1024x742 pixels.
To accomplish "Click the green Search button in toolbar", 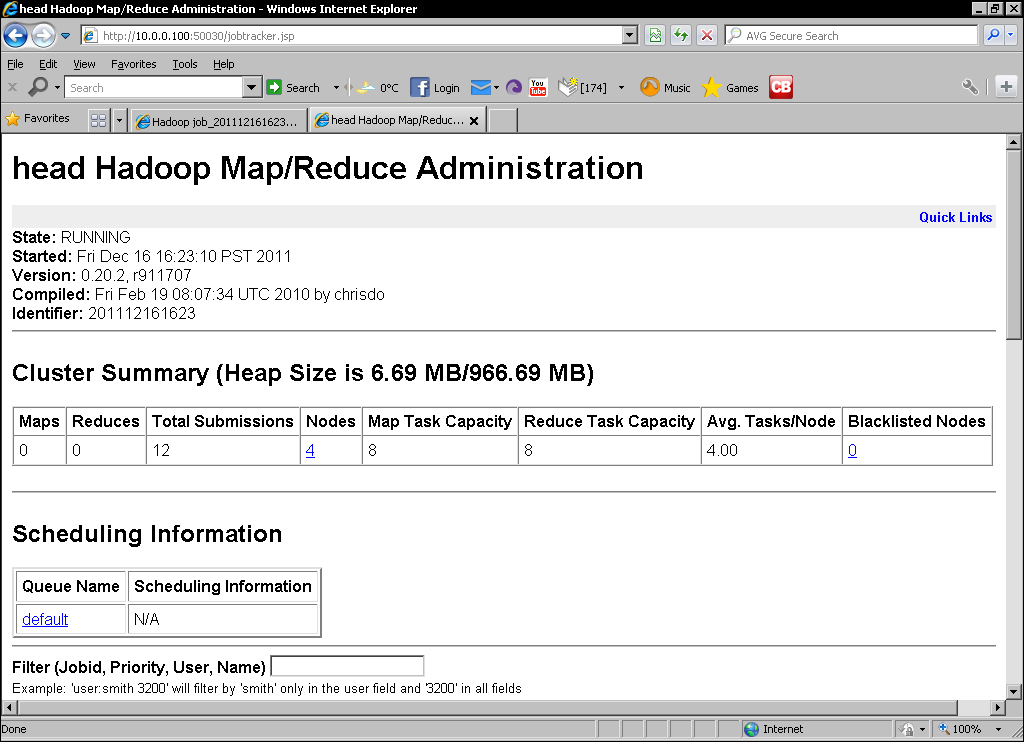I will pos(293,88).
